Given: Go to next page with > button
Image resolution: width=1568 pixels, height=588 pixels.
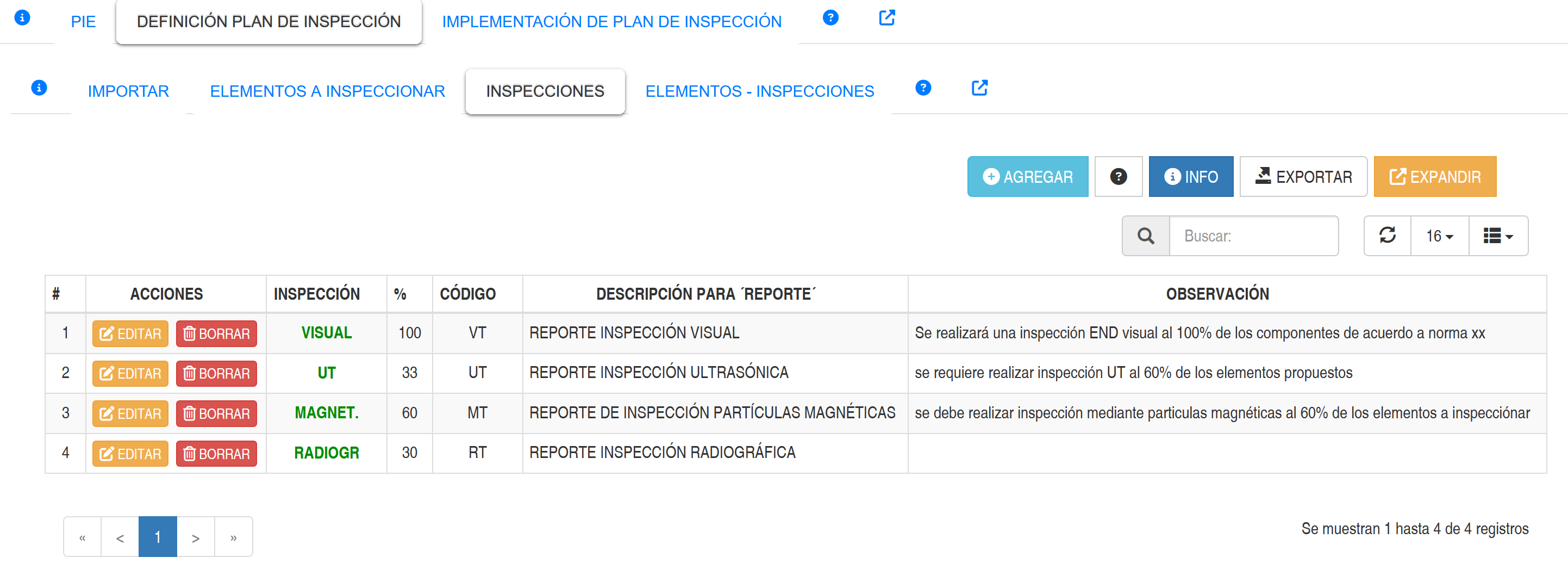Looking at the screenshot, I should 196,537.
